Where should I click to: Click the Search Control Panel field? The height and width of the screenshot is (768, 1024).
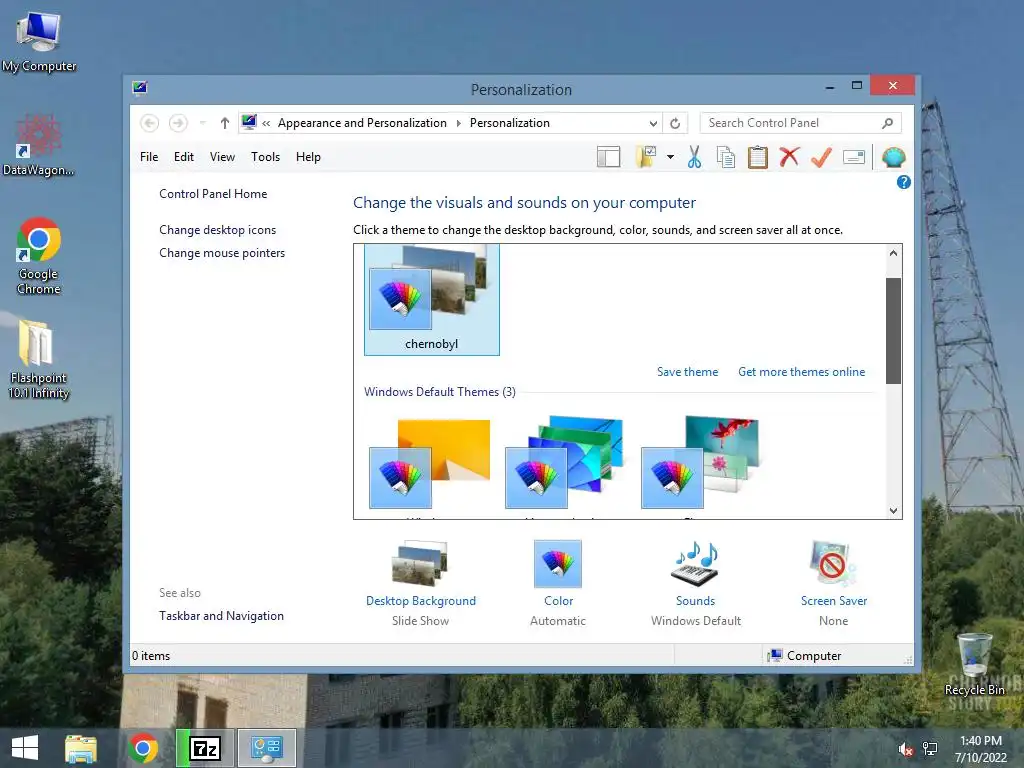(800, 123)
